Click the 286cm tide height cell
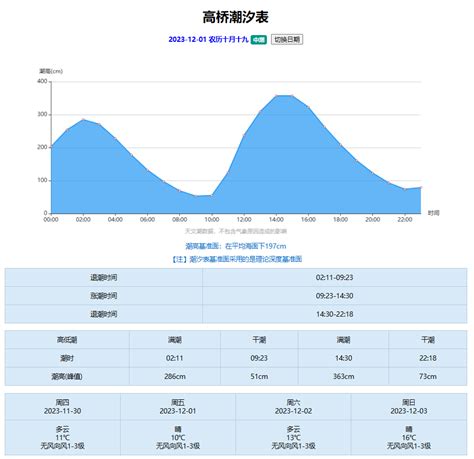 [175, 376]
